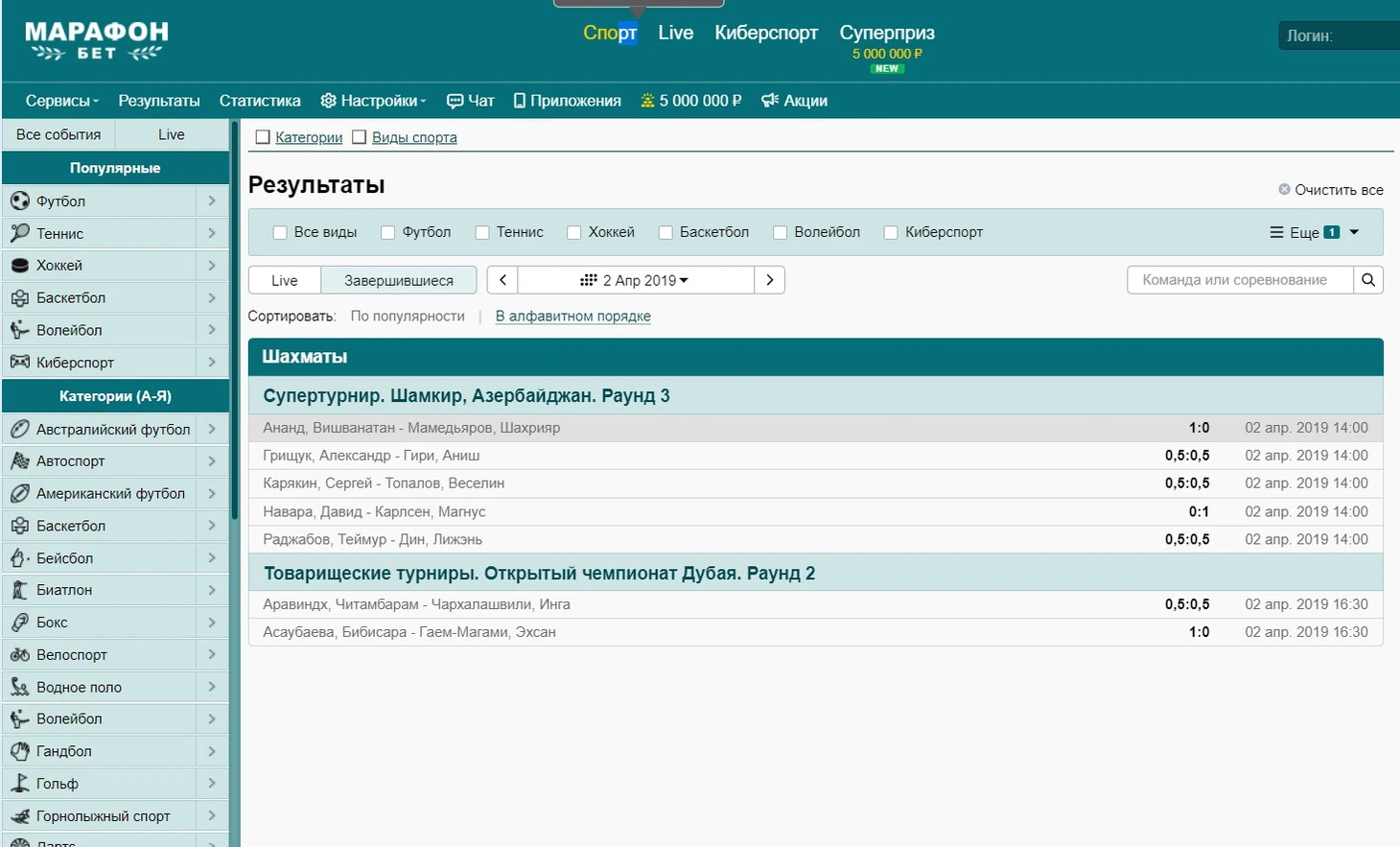Sort results В алфавитном порядке

point(572,317)
